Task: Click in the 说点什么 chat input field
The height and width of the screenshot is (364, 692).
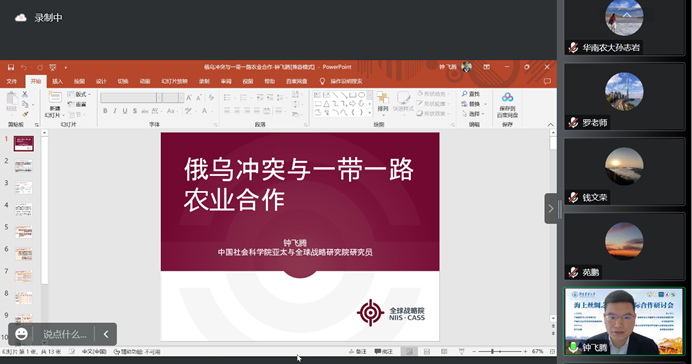Action: coord(65,334)
